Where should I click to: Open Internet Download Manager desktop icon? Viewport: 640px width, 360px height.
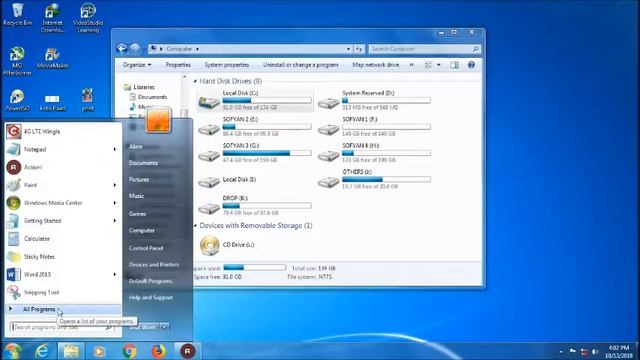click(x=52, y=18)
